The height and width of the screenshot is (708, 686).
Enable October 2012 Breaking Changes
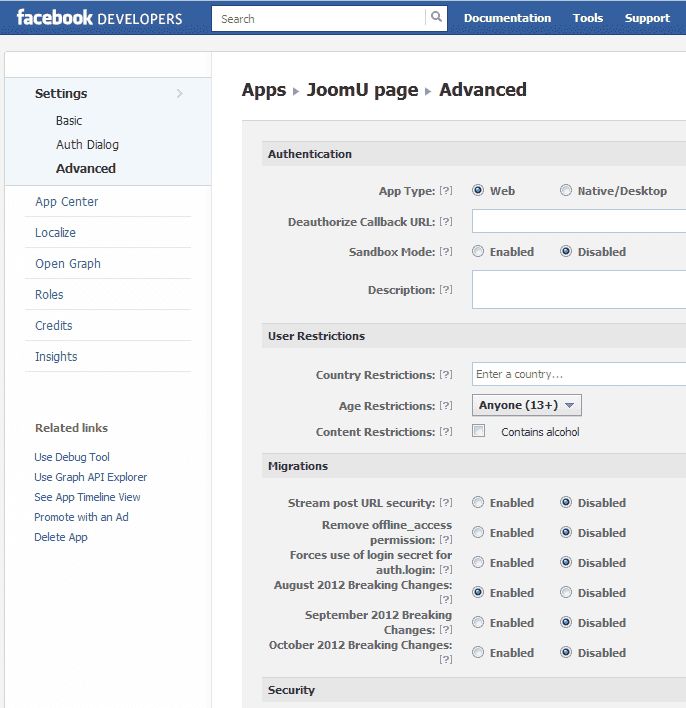click(x=478, y=653)
